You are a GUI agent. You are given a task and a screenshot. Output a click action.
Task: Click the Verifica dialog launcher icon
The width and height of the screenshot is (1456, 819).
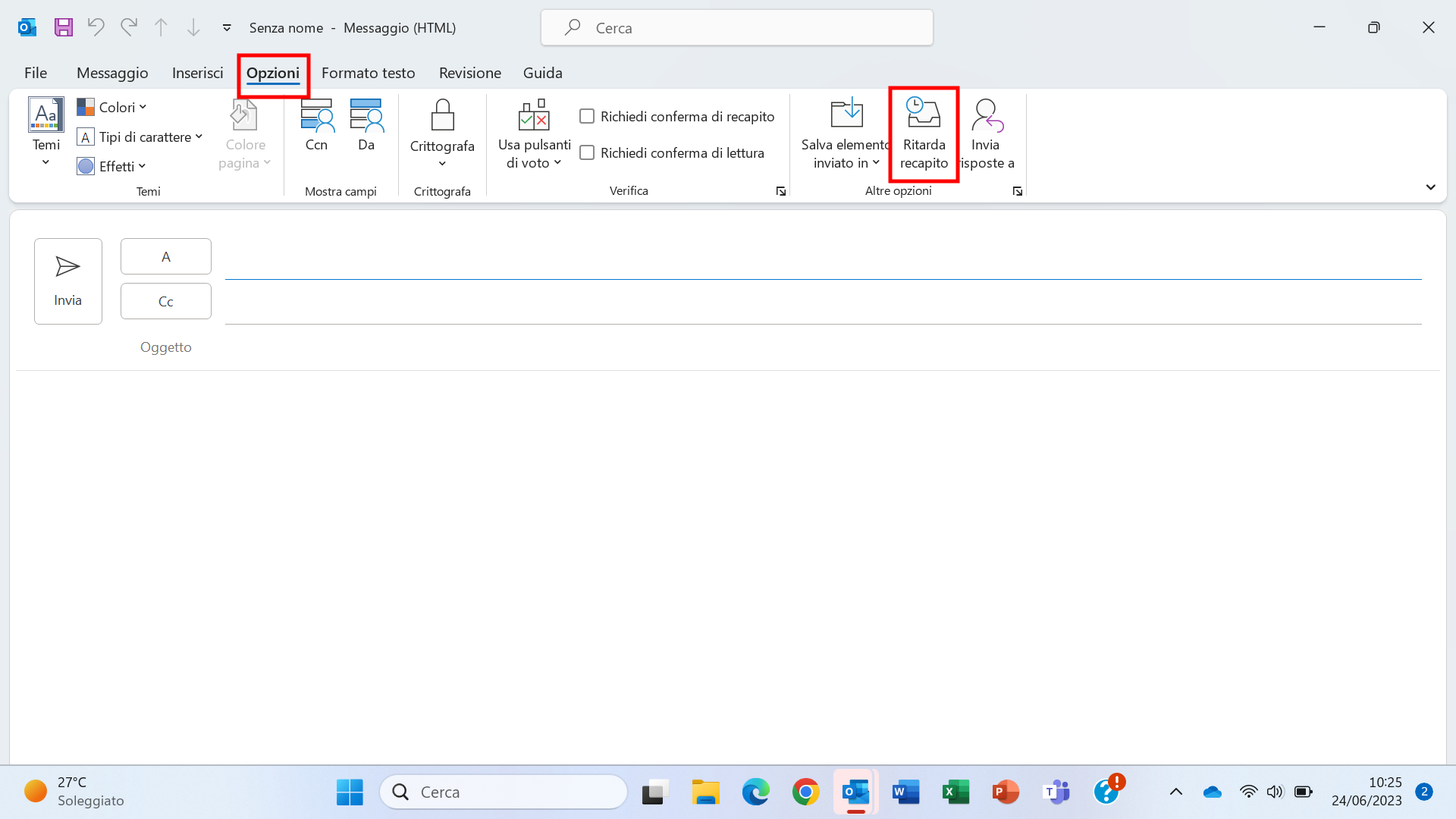(780, 191)
